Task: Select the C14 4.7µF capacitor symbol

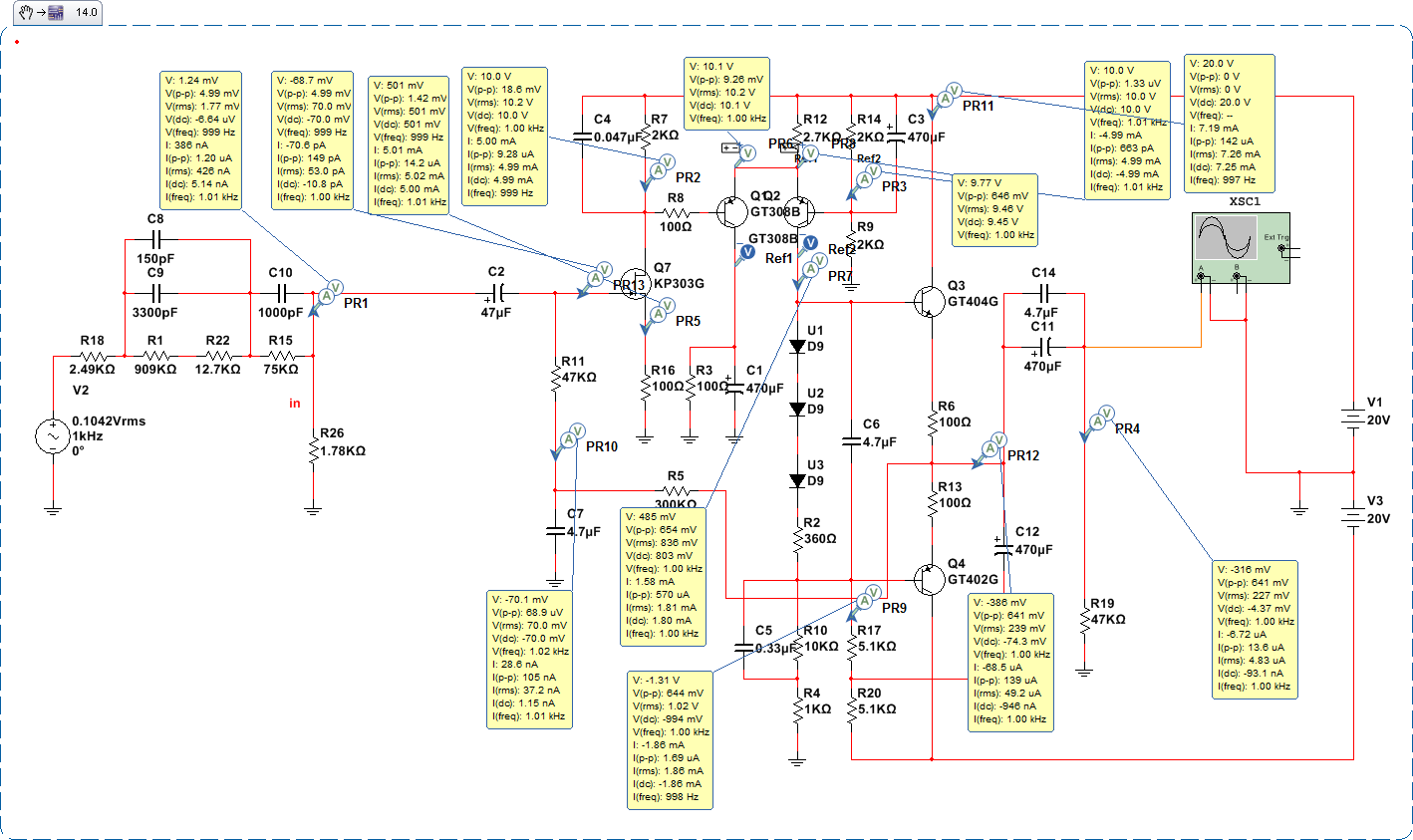Action: [1043, 293]
